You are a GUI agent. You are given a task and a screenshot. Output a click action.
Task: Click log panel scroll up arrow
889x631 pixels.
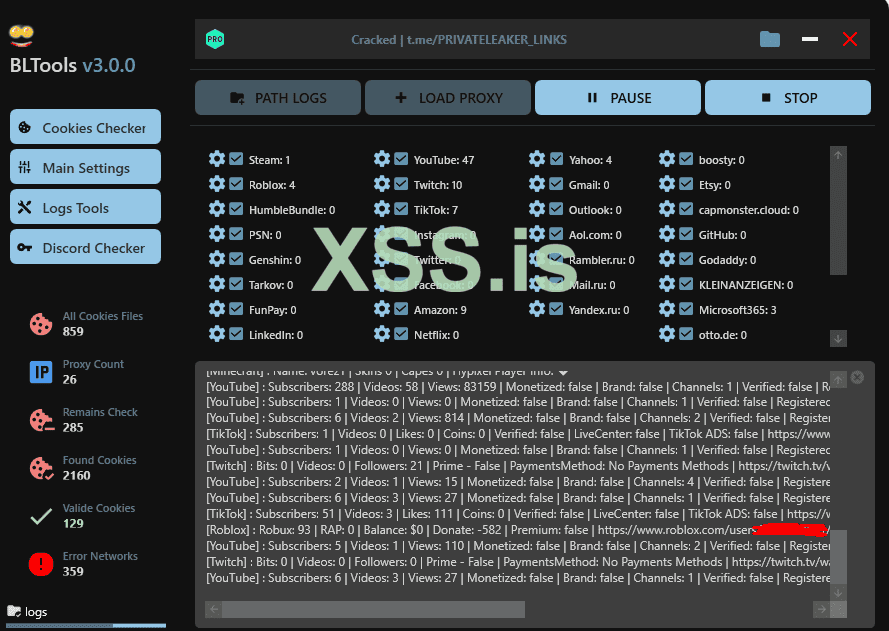pyautogui.click(x=838, y=379)
